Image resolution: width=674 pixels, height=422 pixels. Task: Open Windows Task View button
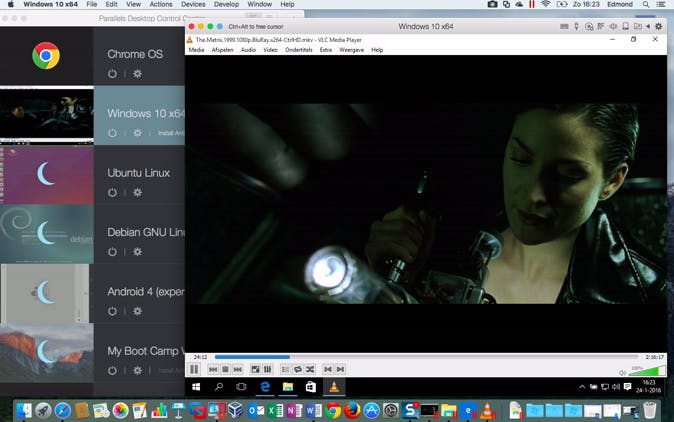click(242, 387)
